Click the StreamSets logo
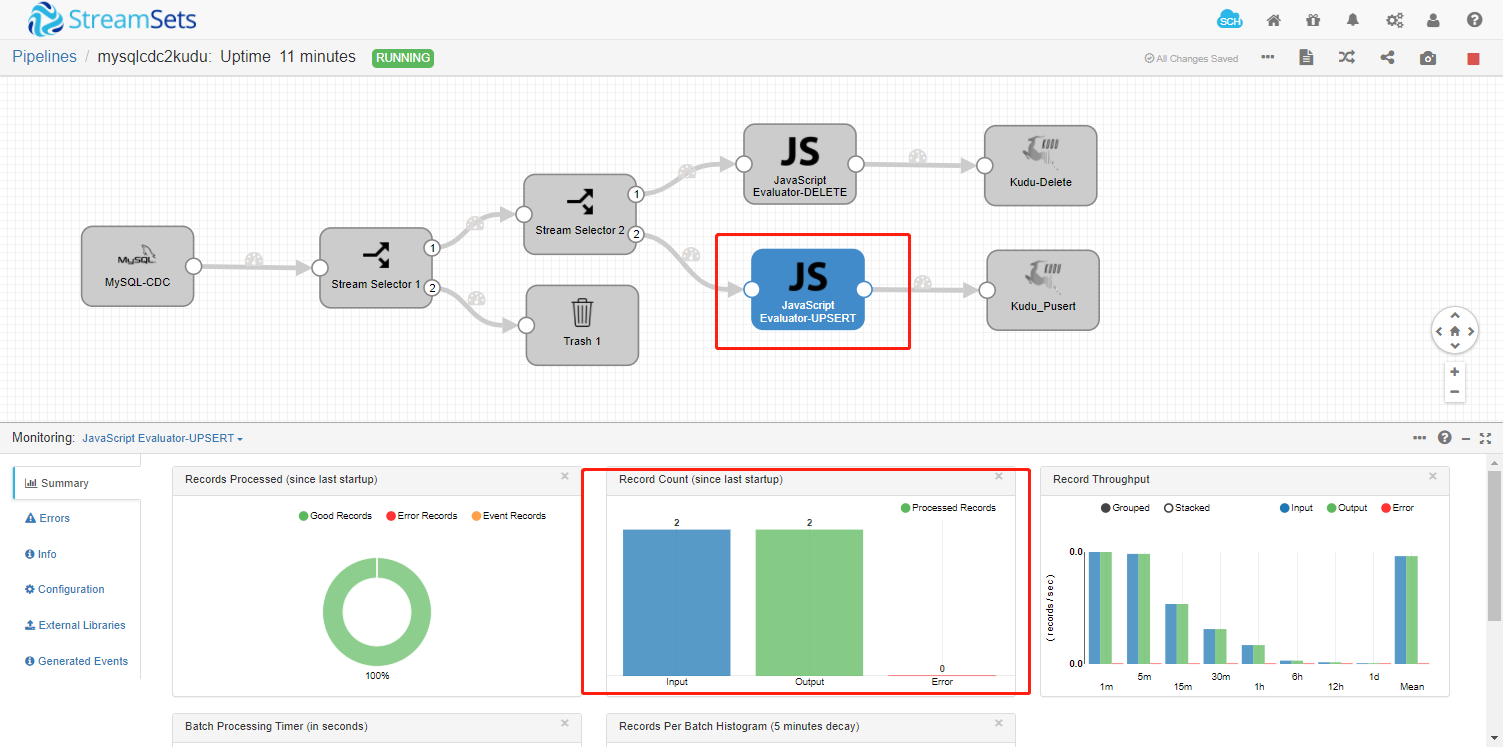Viewport: 1503px width, 749px height. point(112,19)
